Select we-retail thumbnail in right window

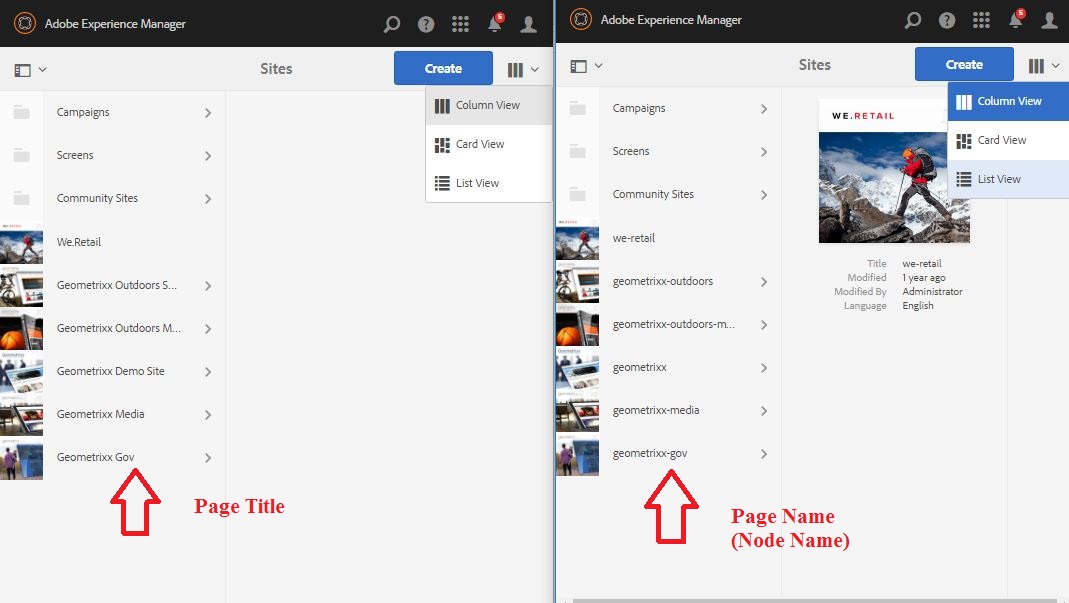(x=577, y=238)
